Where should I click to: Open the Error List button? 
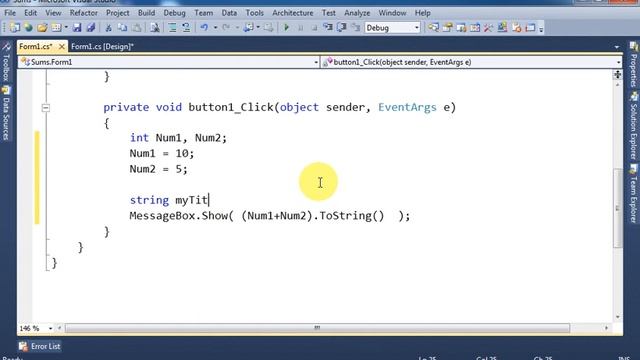40,347
